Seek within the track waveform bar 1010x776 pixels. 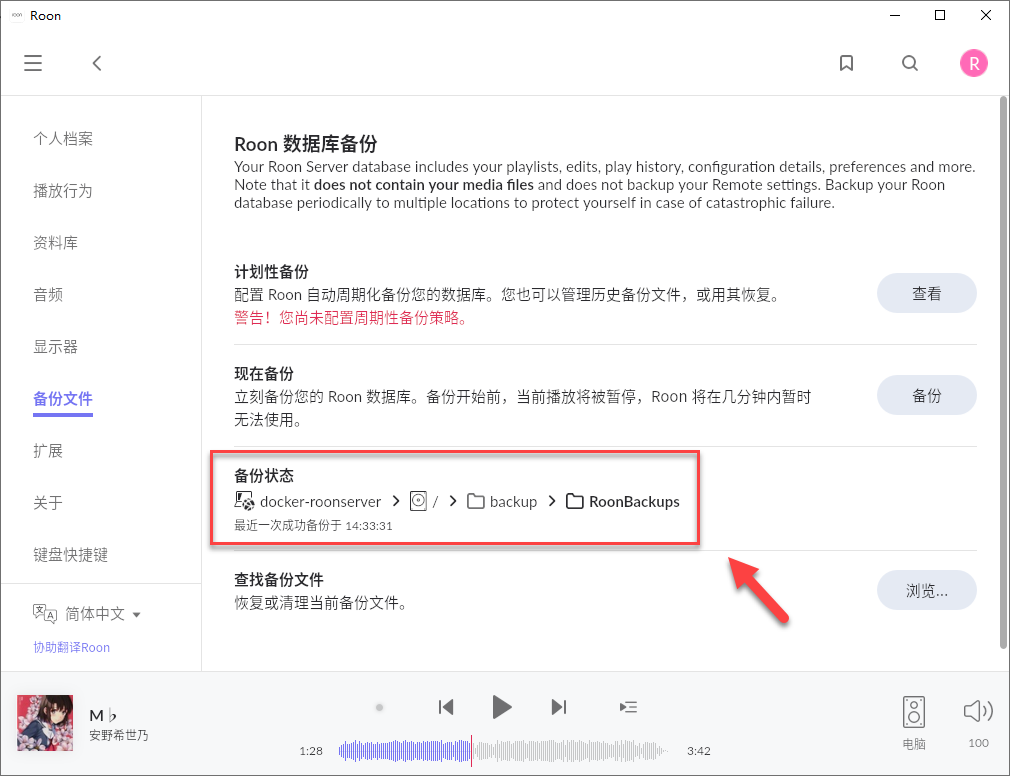(x=502, y=751)
